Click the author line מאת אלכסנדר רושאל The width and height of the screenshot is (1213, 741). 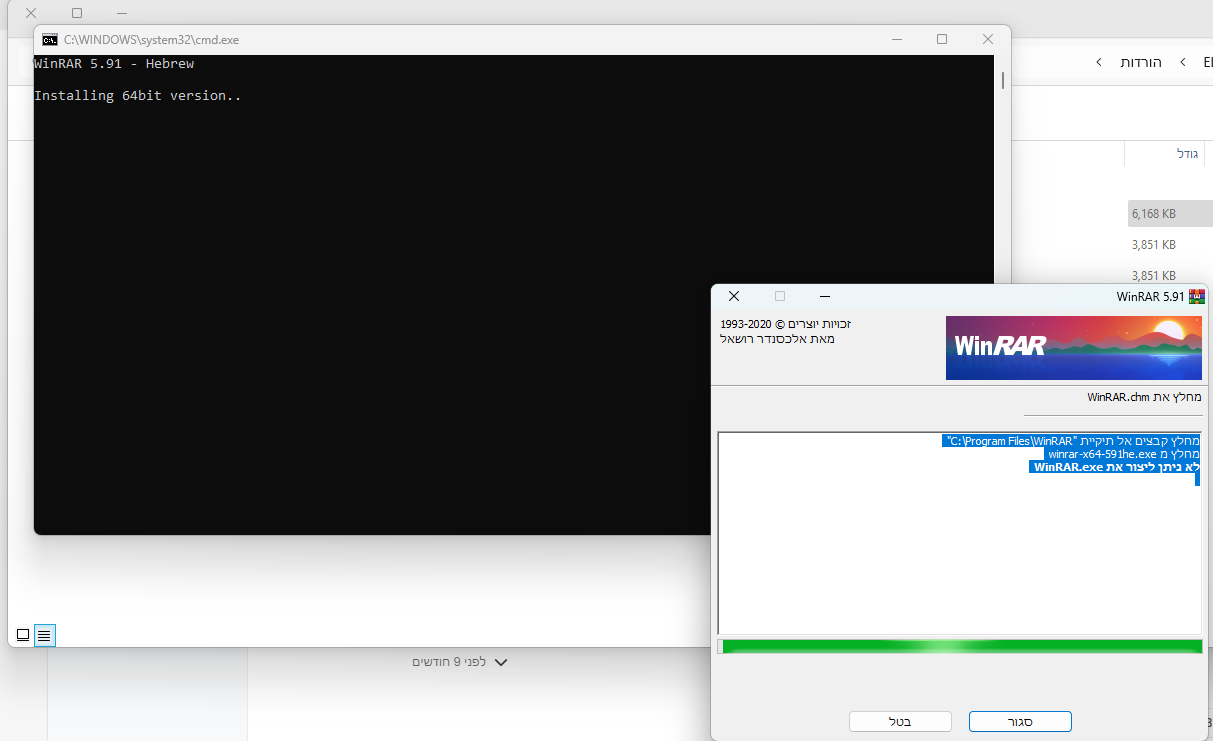(777, 339)
